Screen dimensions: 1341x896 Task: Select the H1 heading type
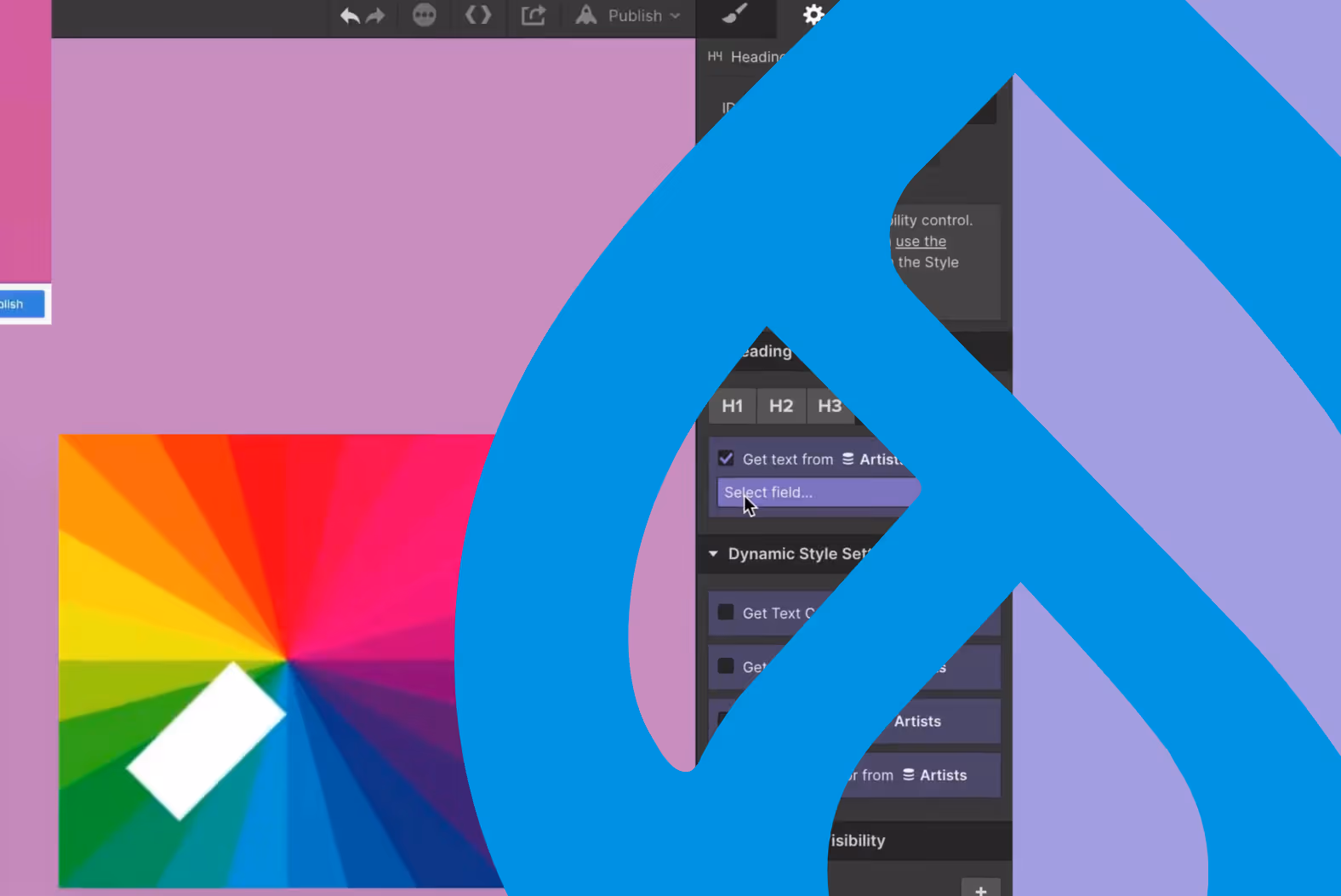[x=732, y=406]
